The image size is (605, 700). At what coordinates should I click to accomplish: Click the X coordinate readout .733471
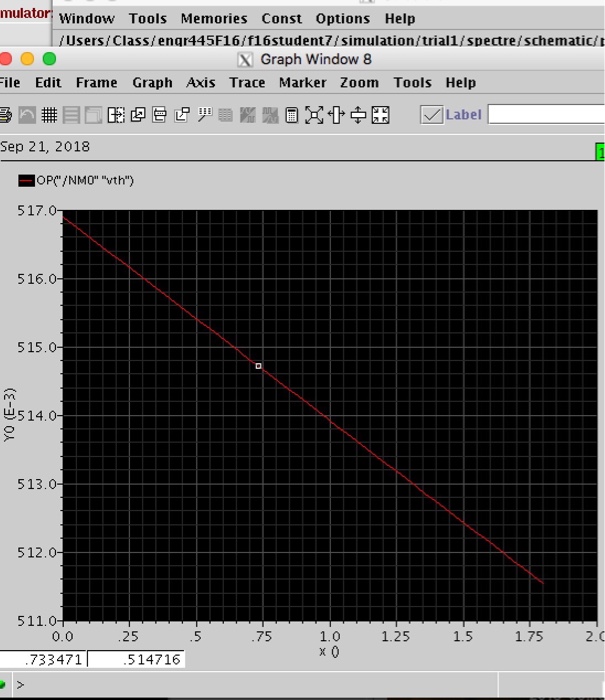pos(43,659)
